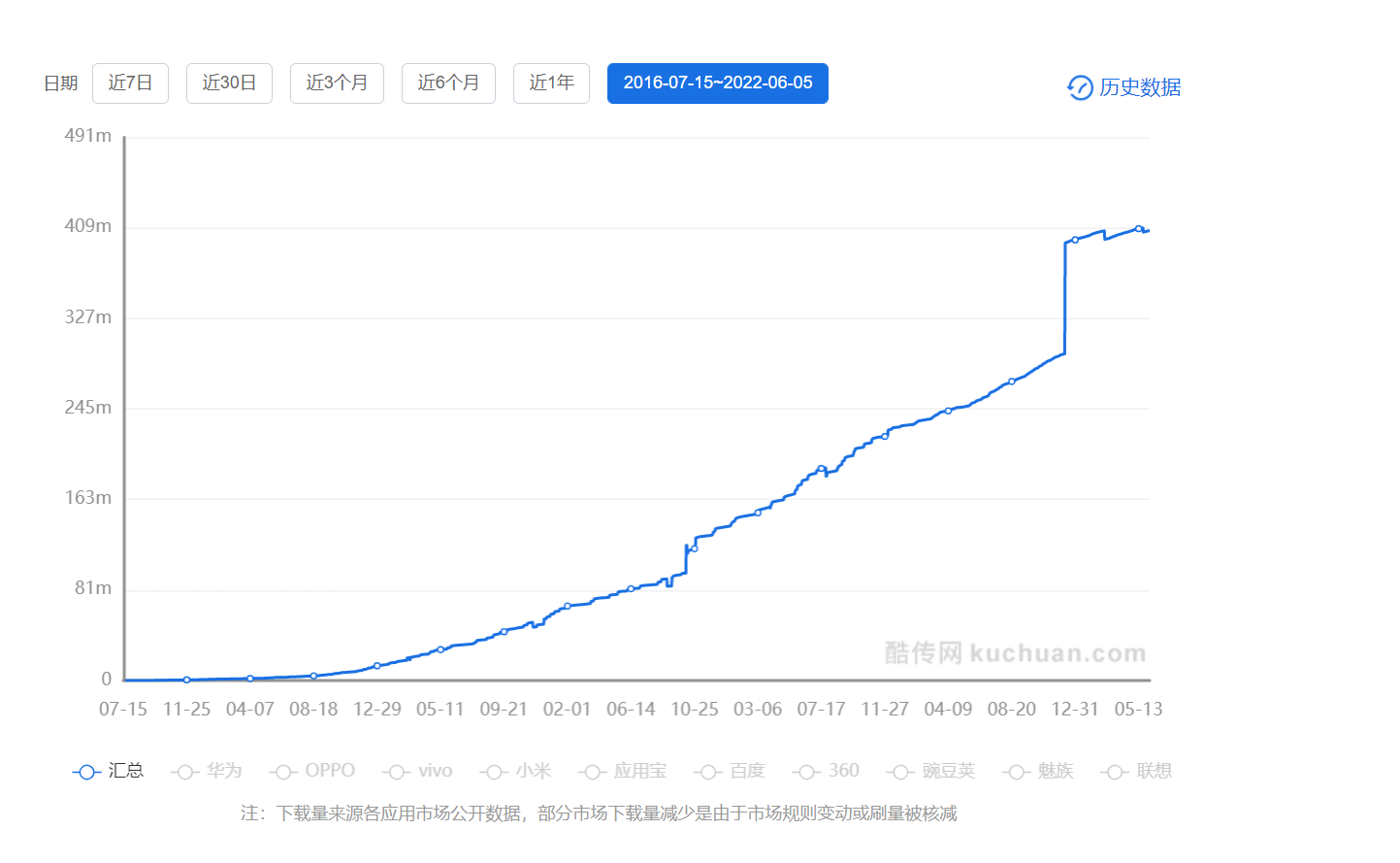Click the 百度 legend circle marker
The image size is (1400, 863).
pyautogui.click(x=709, y=771)
